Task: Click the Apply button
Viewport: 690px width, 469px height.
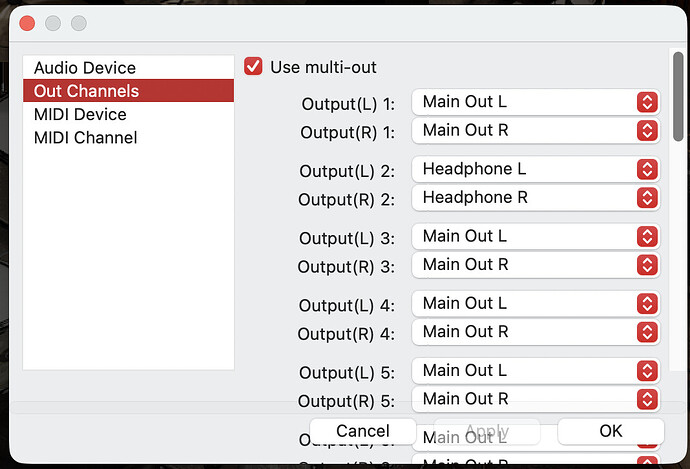Action: (487, 431)
